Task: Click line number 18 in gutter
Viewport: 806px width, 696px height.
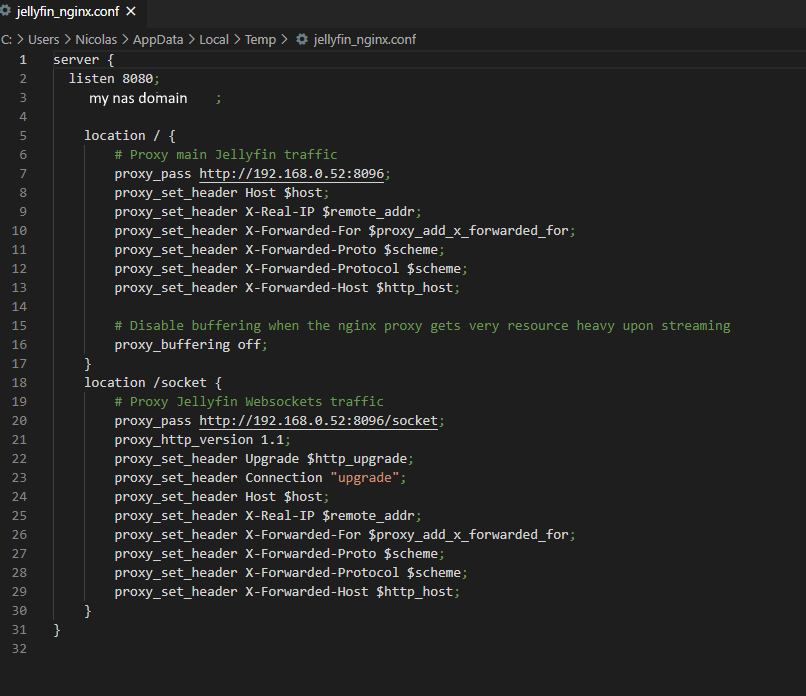Action: point(19,382)
